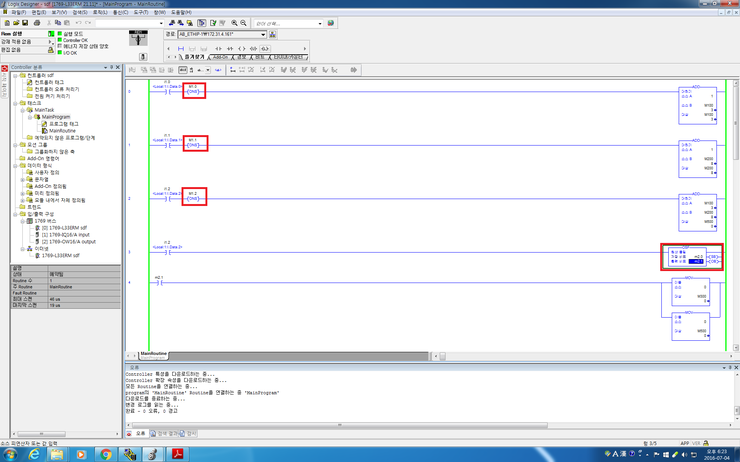Open the 도움말(H) menu
Viewport: 740px width, 462px height.
(181, 12)
